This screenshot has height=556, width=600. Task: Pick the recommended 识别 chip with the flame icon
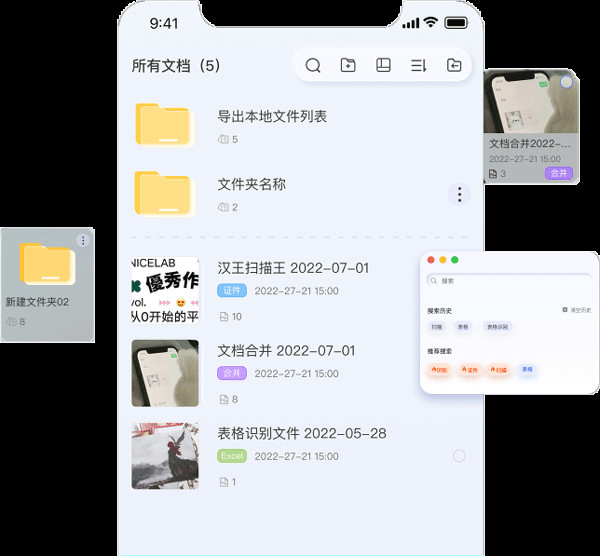439,370
